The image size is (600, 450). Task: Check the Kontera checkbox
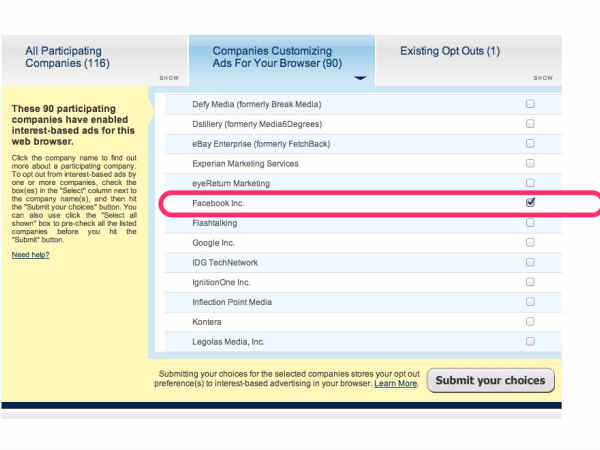click(x=530, y=322)
